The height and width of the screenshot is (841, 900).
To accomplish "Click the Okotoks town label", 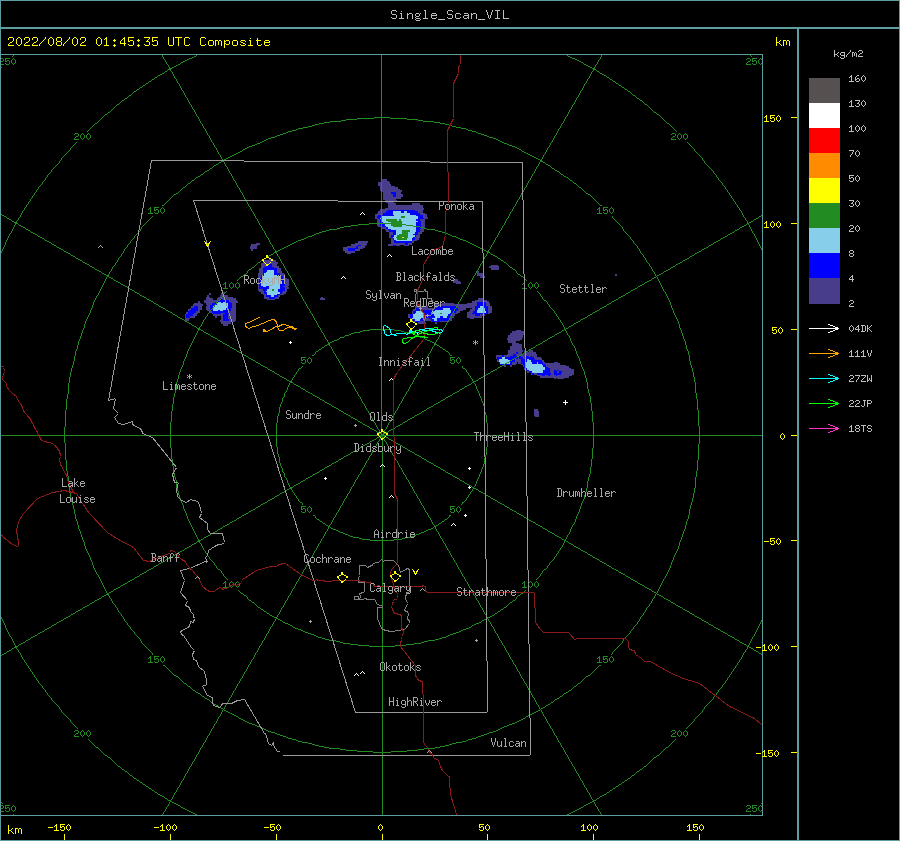I will click(x=400, y=666).
